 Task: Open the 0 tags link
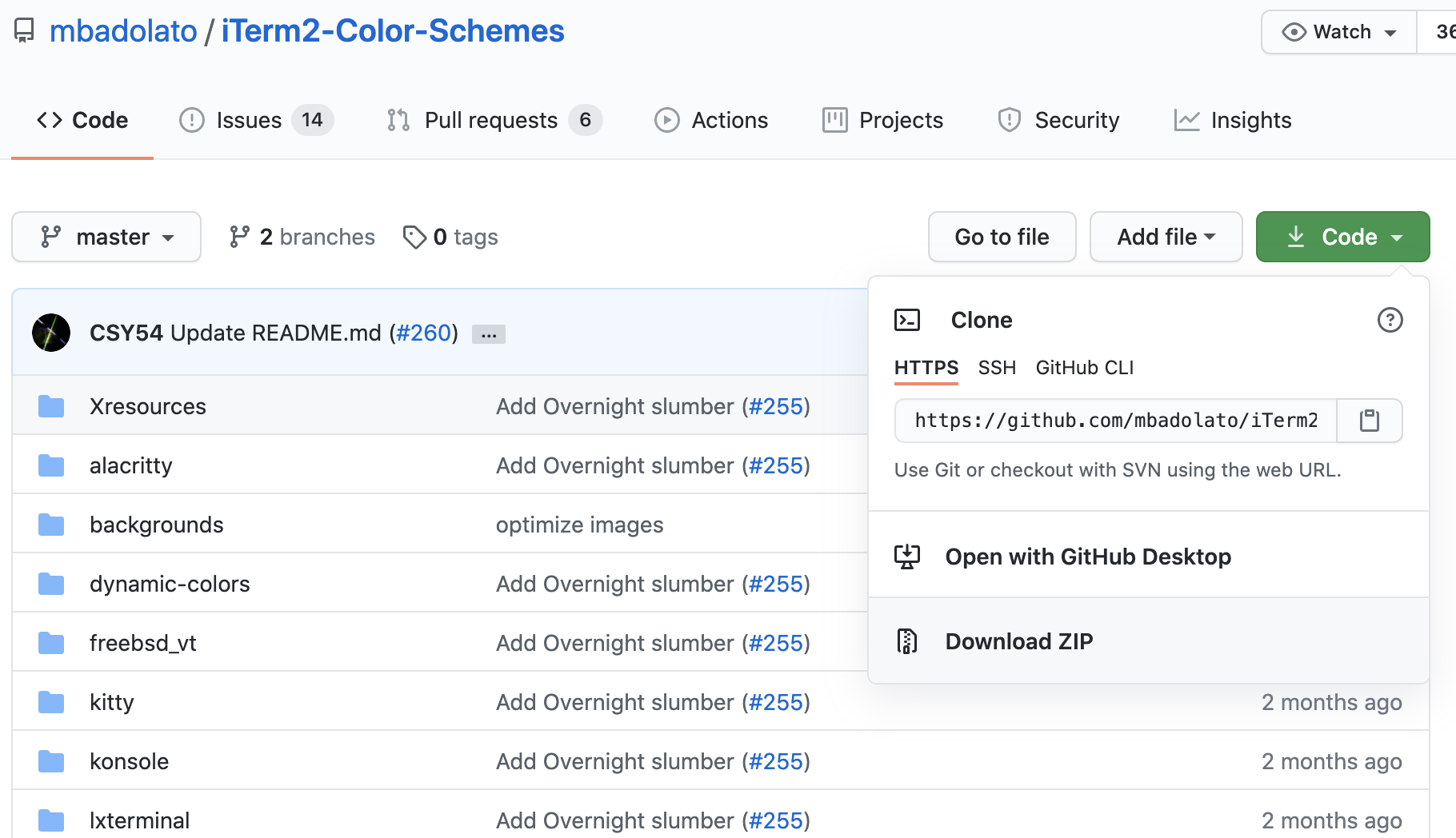point(450,237)
